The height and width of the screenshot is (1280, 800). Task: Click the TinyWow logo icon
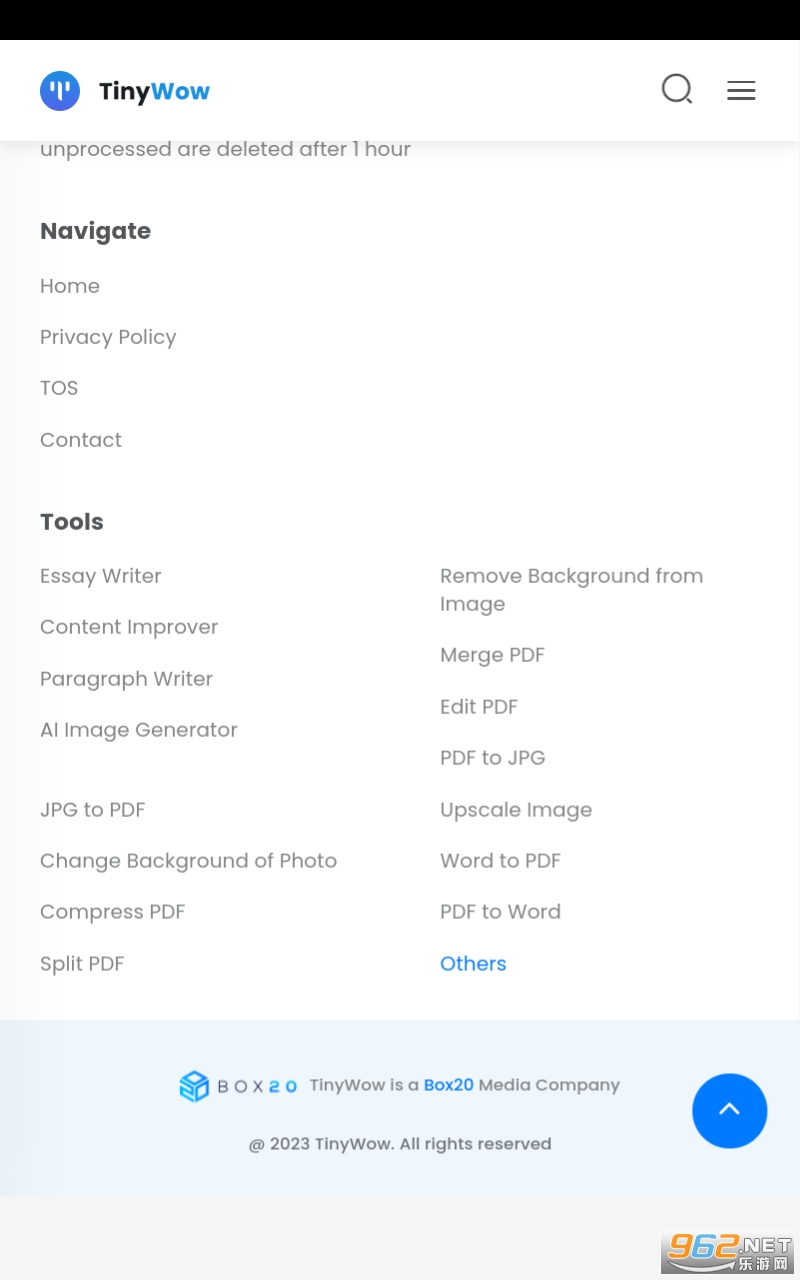[60, 91]
